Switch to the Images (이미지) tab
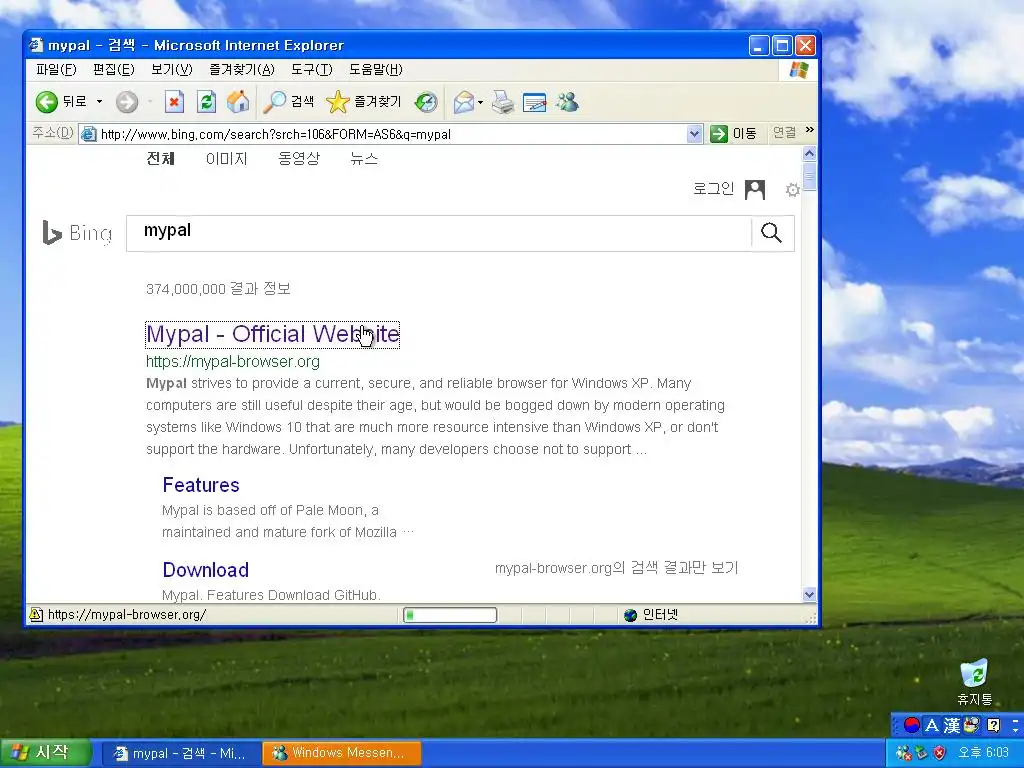 coord(227,159)
